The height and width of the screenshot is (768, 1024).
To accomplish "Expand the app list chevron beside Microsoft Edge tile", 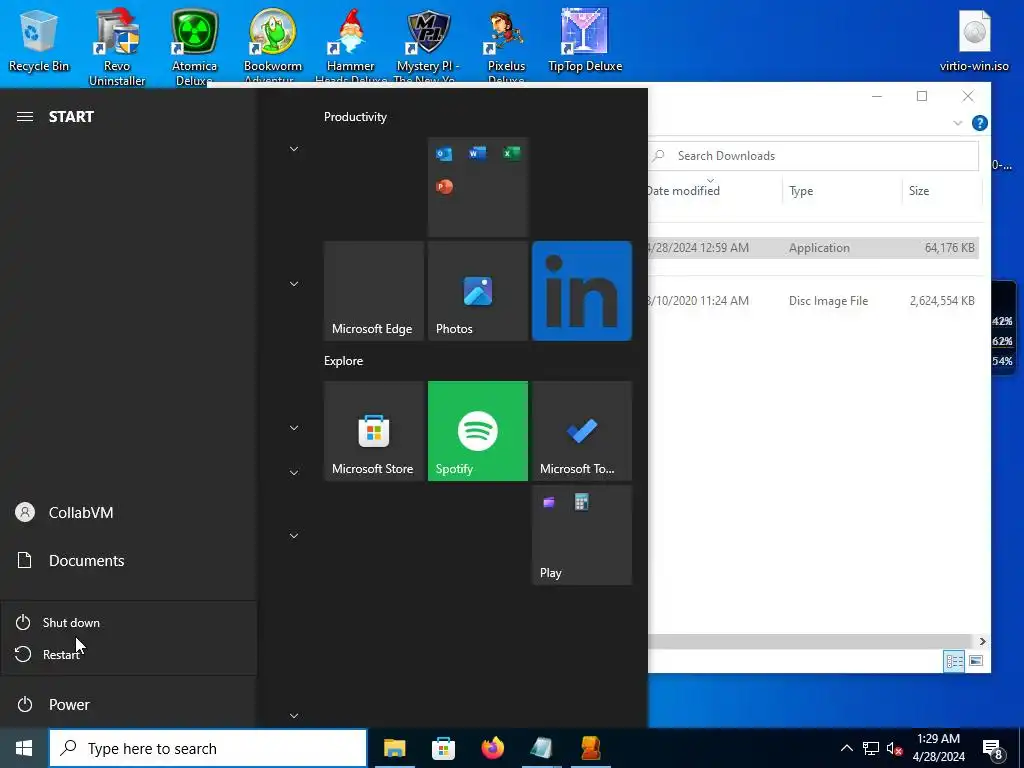I will tap(294, 283).
